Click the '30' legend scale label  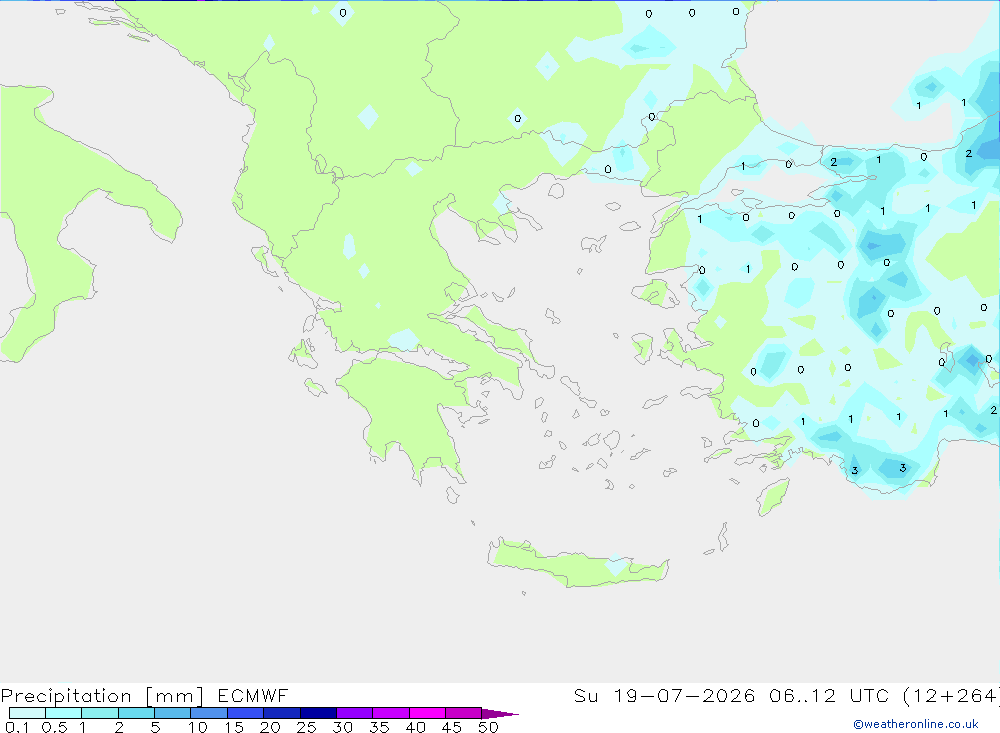point(342,727)
